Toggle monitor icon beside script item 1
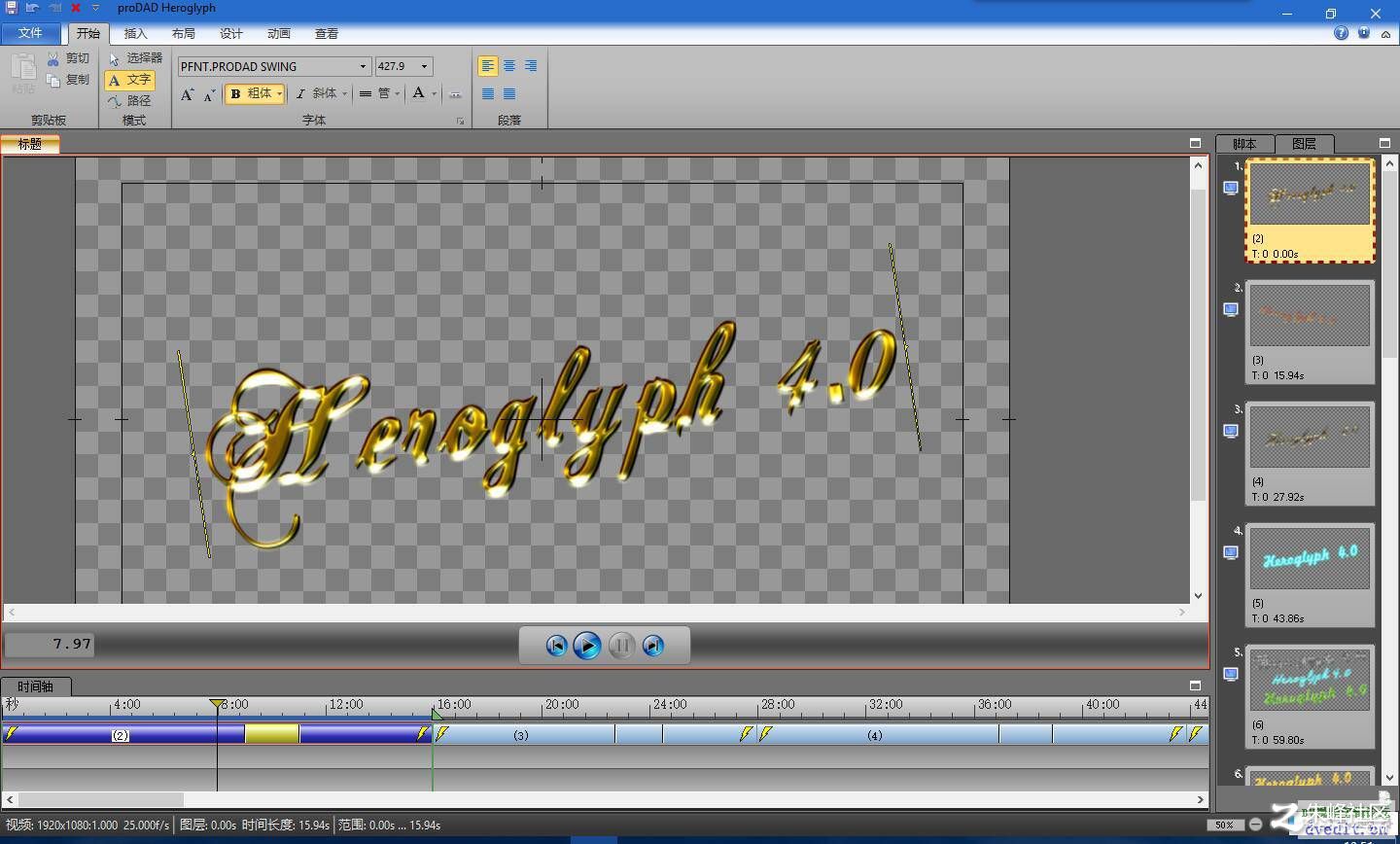 point(1231,189)
